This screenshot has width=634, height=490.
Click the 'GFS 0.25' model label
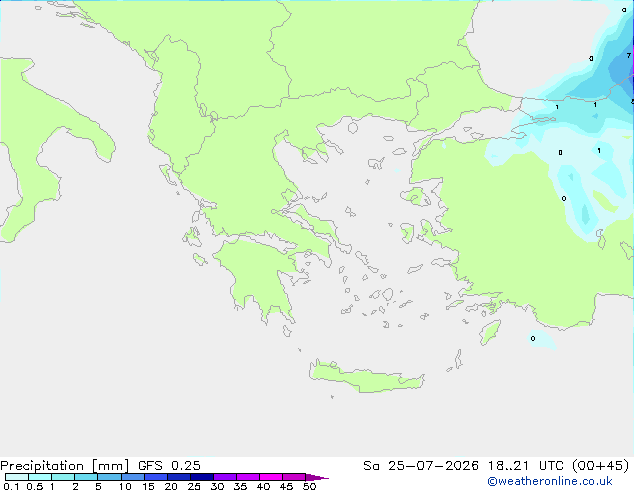tap(169, 466)
